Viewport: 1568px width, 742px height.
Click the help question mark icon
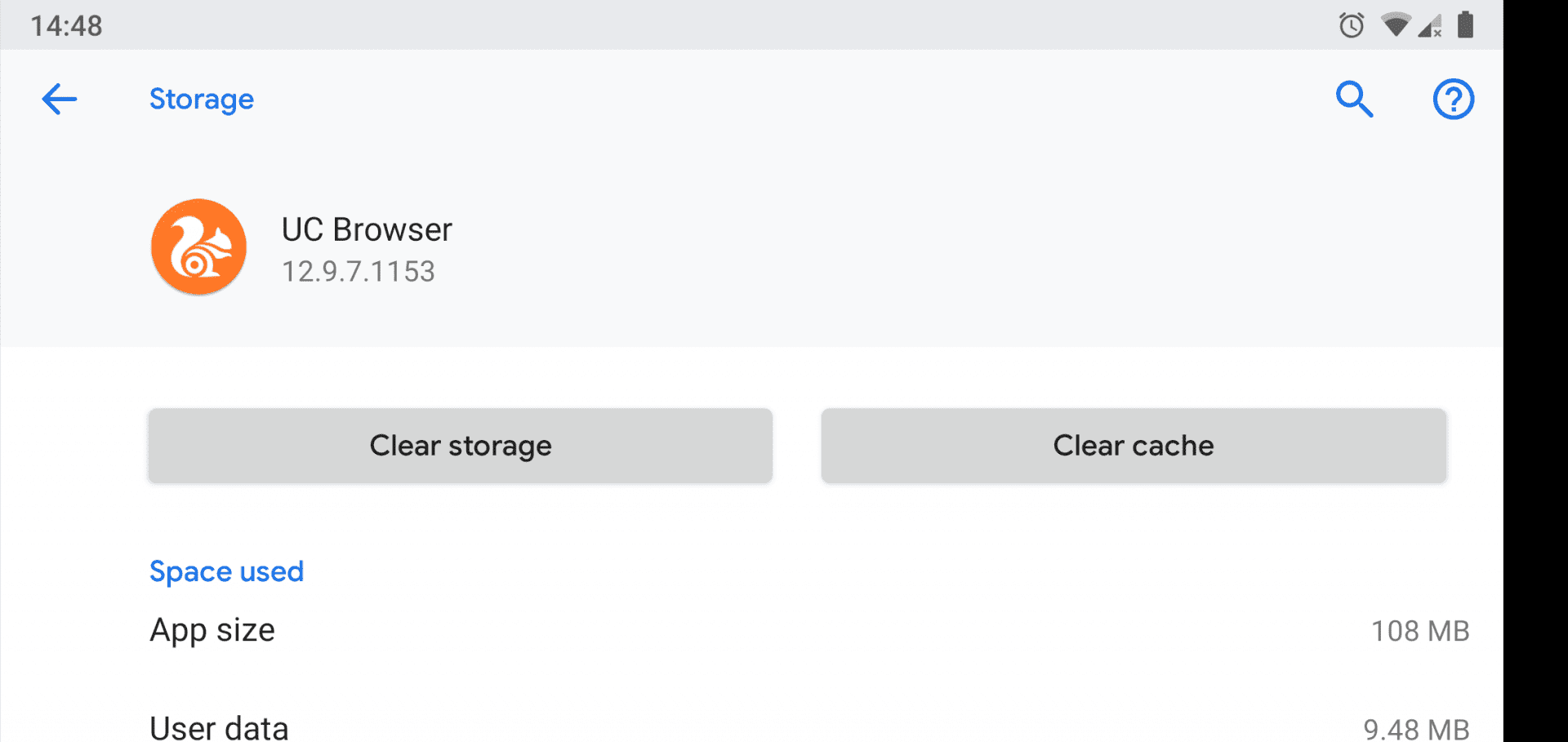(1453, 99)
